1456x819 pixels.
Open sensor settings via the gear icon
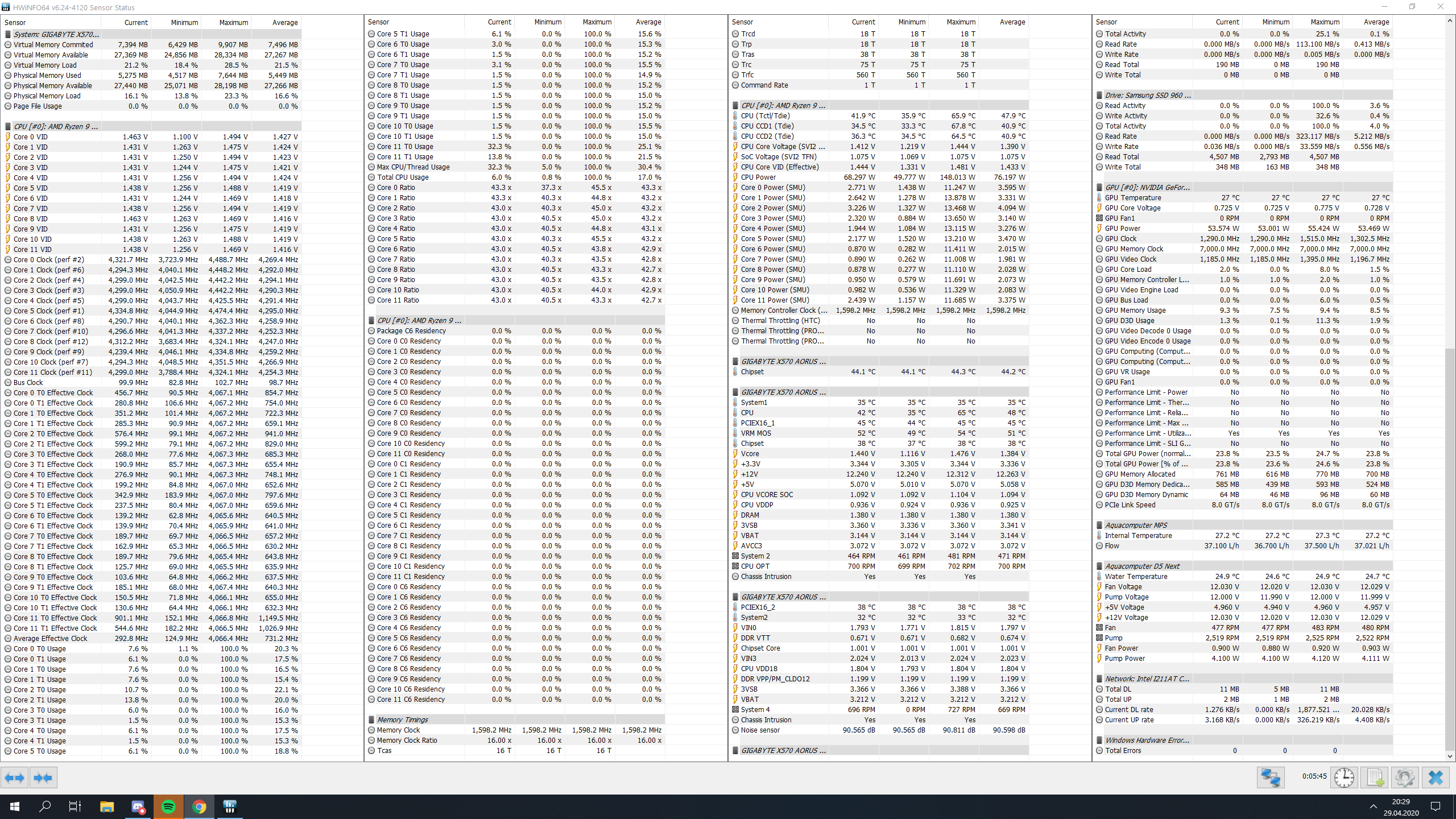pyautogui.click(x=1405, y=777)
